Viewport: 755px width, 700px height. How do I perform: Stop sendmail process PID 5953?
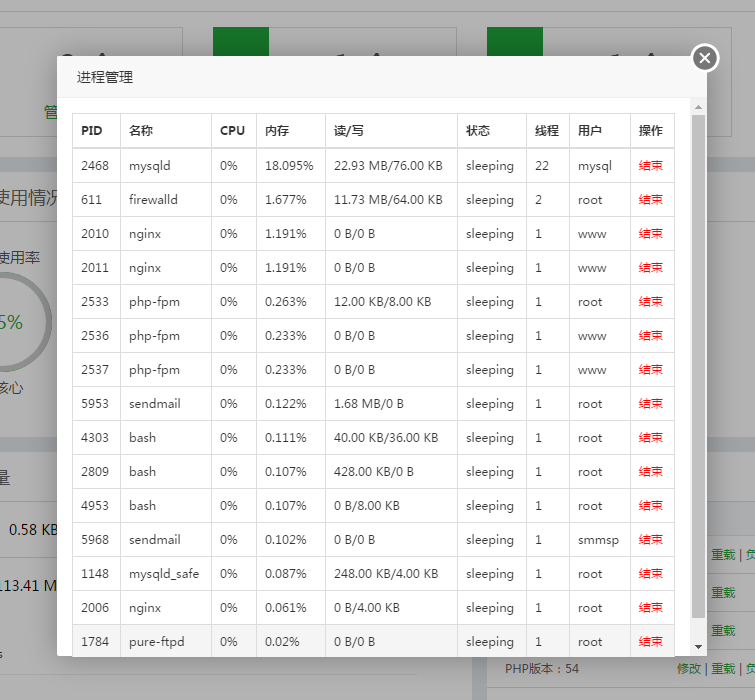pyautogui.click(x=650, y=404)
